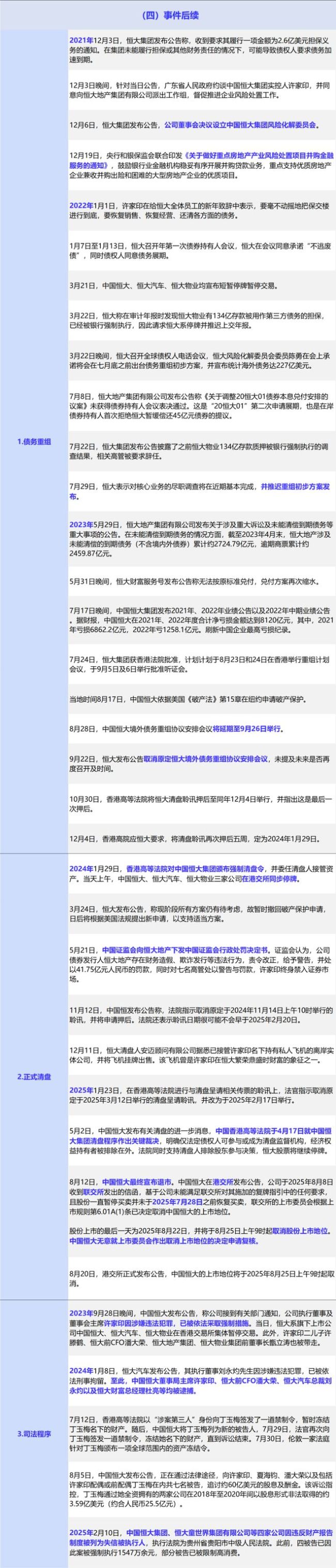Select the "2.正式清盘" section label

[x=34, y=1077]
